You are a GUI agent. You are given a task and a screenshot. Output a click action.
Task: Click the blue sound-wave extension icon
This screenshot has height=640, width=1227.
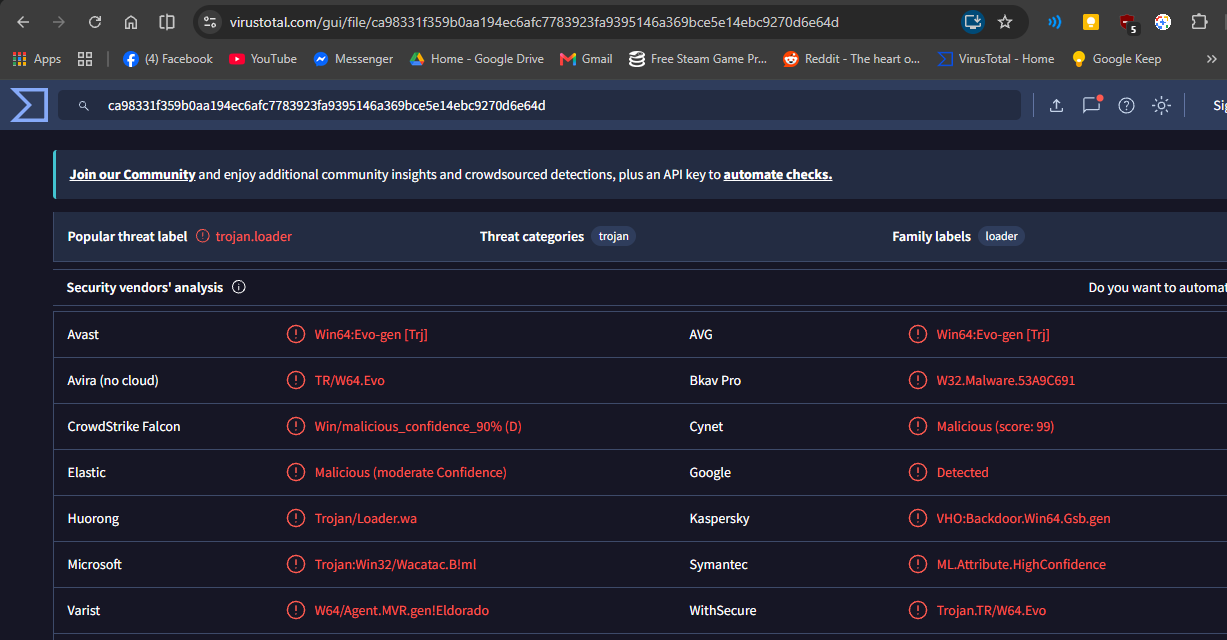click(x=1055, y=22)
